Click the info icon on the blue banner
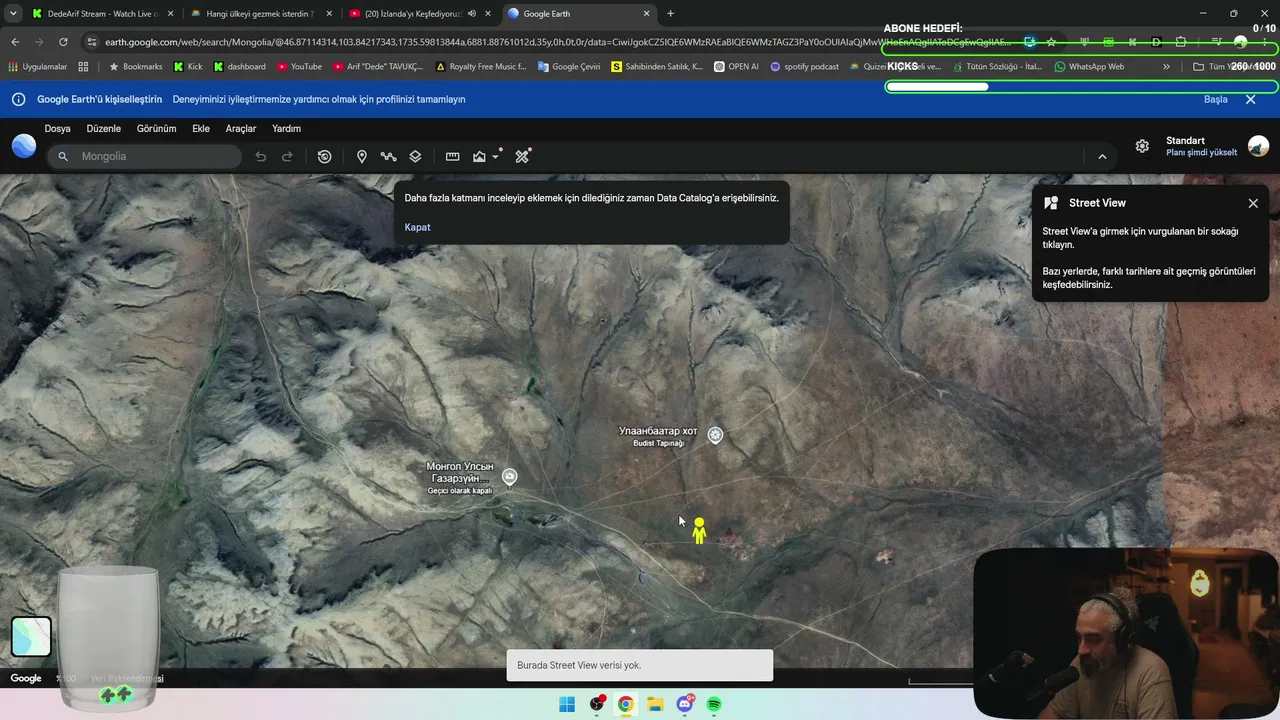Image resolution: width=1280 pixels, height=720 pixels. [18, 99]
